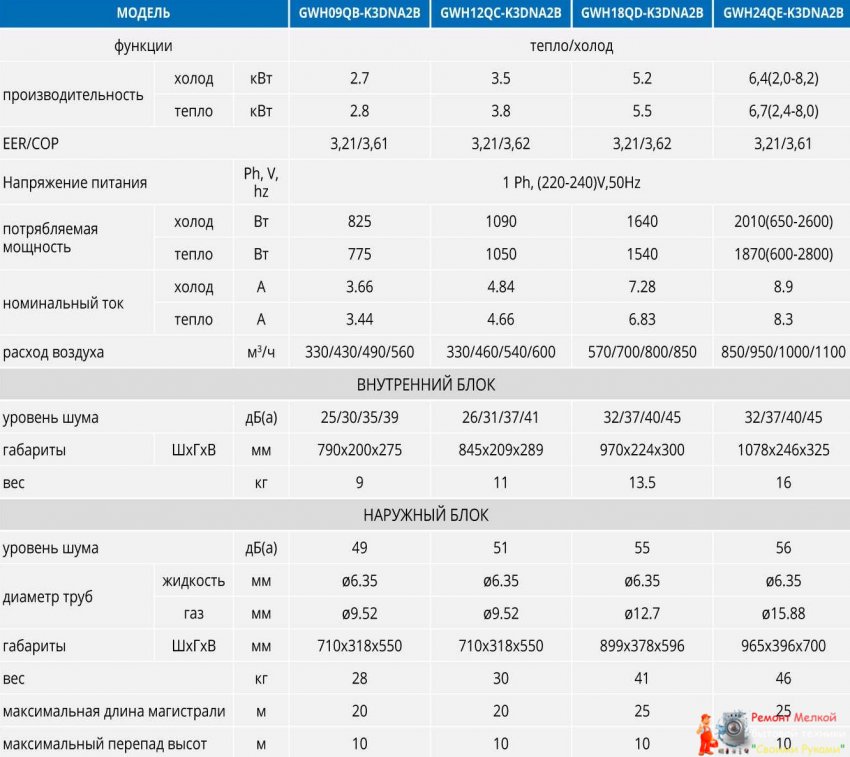Click the GWH24QE-K3DNA2B model header
Image resolution: width=850 pixels, height=757 pixels.
(x=783, y=13)
